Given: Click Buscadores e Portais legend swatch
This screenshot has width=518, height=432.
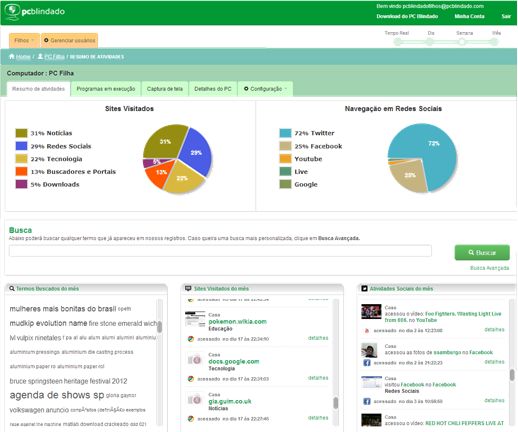Looking at the screenshot, I should click(21, 171).
